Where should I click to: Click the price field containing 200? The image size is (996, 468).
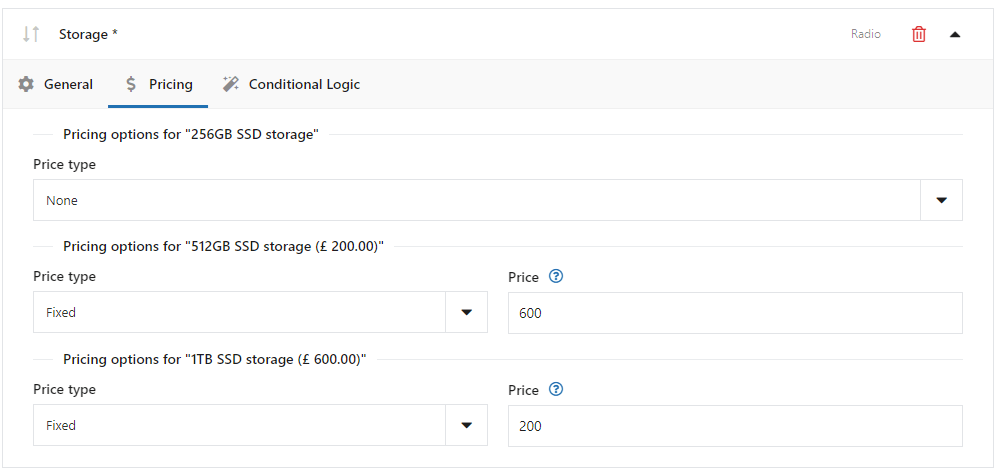click(x=736, y=425)
